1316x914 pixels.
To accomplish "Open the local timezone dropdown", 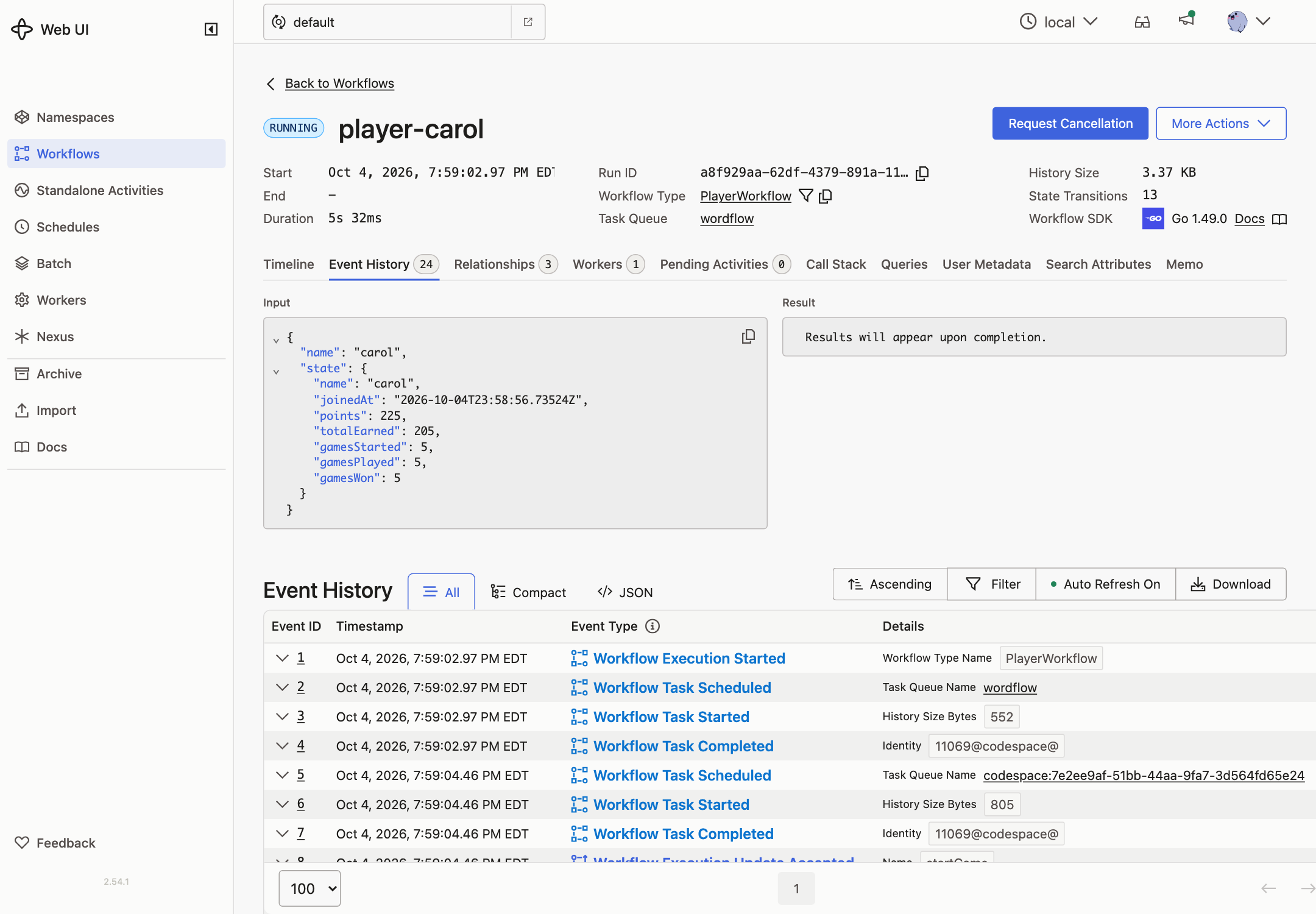I will [x=1060, y=22].
